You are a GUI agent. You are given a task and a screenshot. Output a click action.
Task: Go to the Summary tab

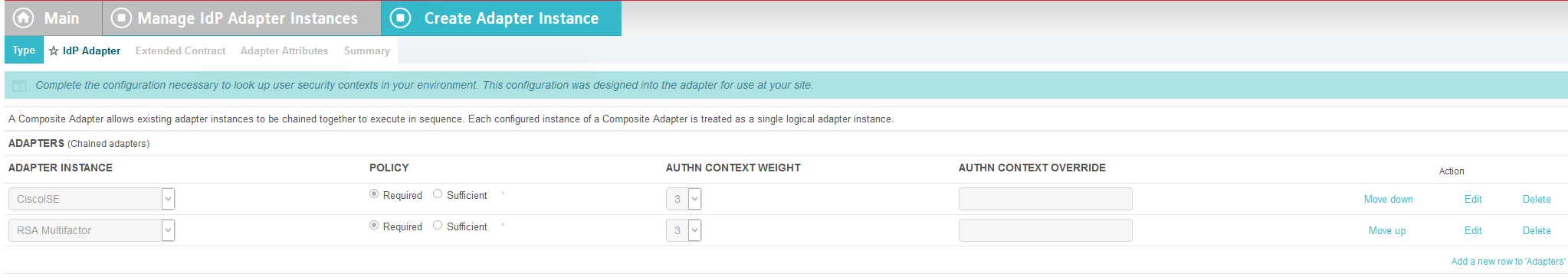tap(367, 50)
